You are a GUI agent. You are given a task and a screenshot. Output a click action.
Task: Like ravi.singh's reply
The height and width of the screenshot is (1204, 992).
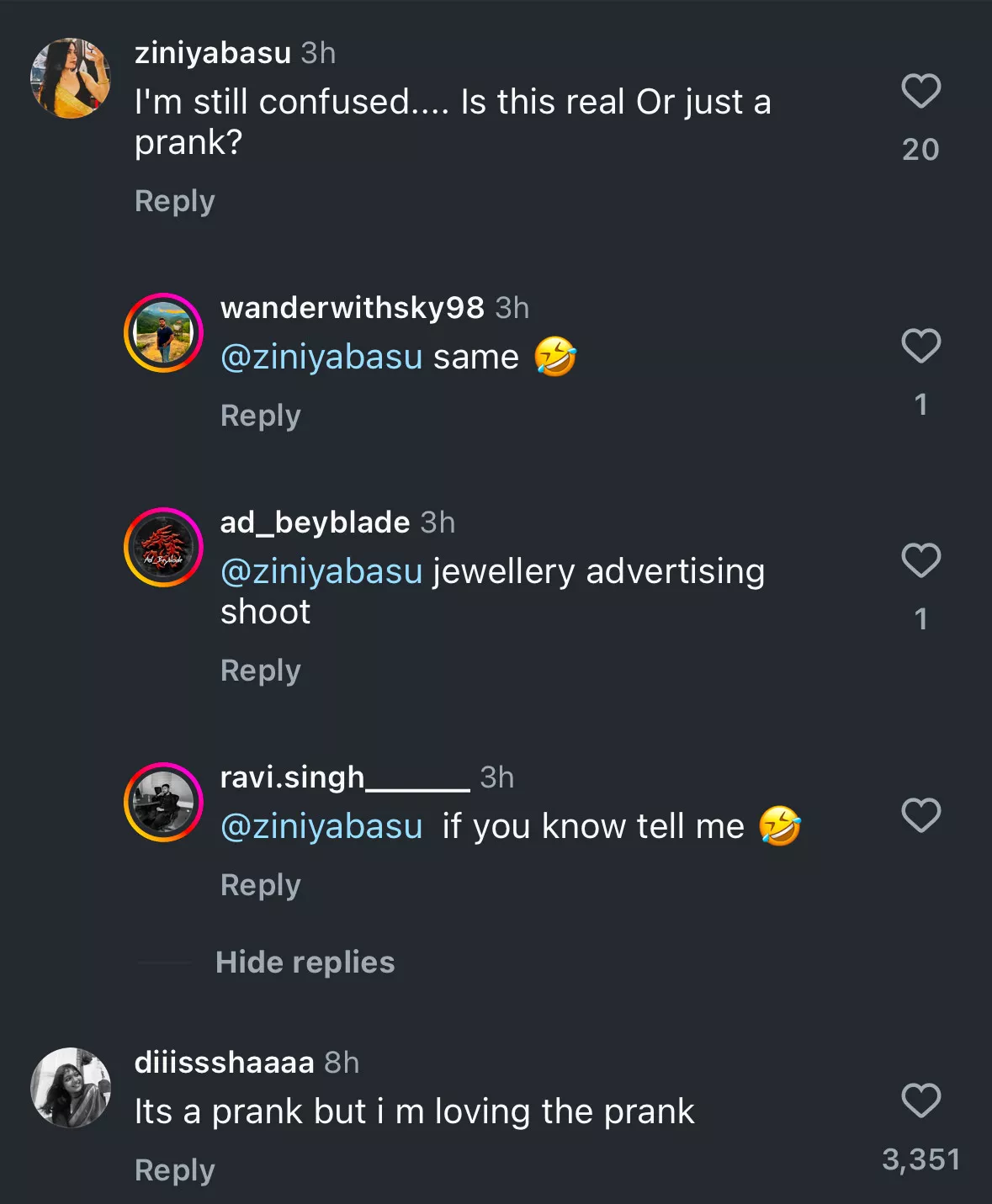(920, 815)
